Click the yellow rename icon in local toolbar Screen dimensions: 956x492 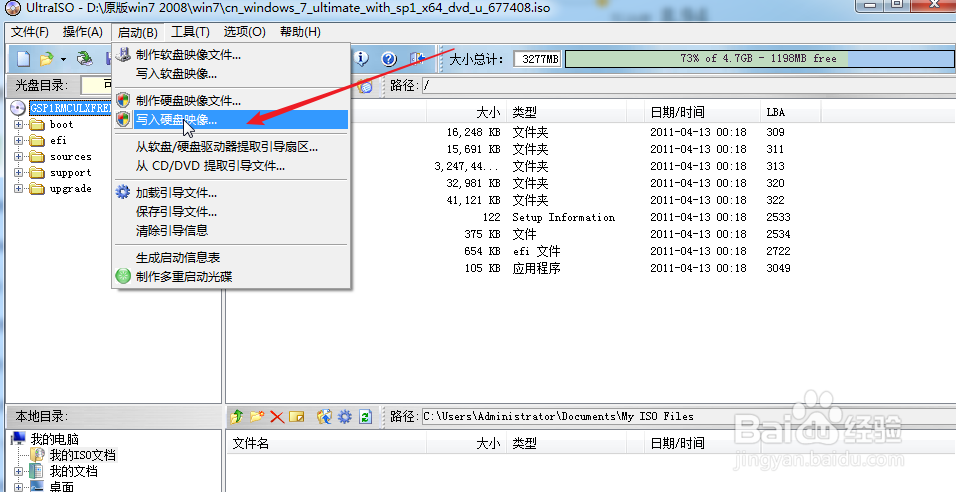297,416
